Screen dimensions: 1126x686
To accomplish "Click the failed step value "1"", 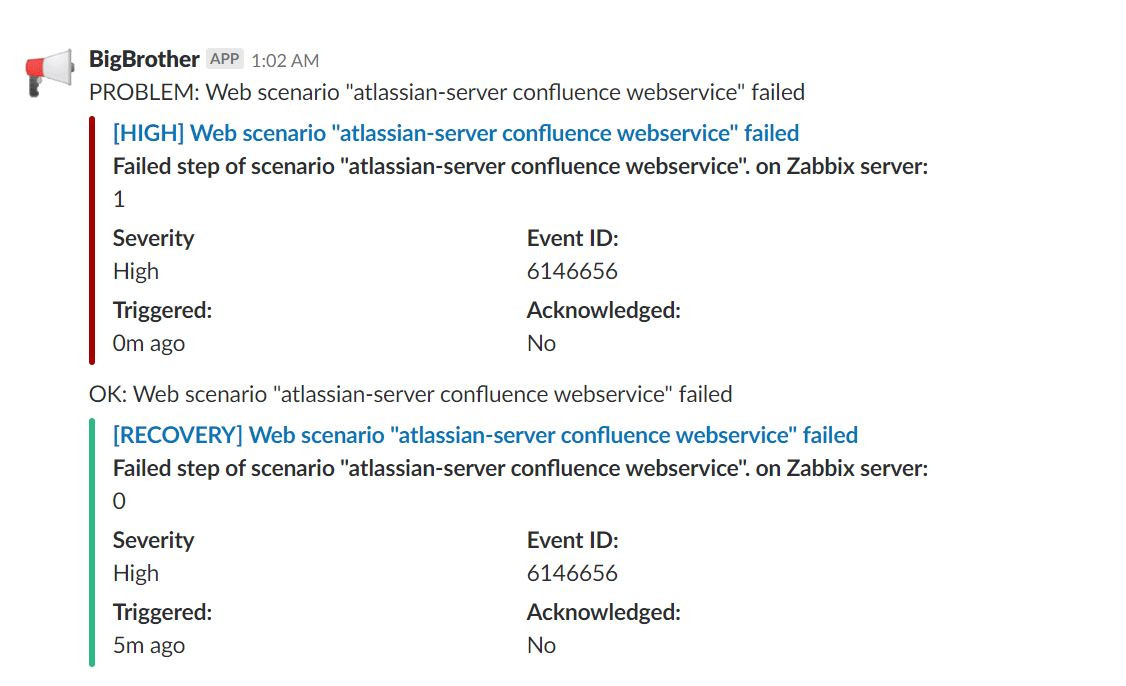I will [119, 199].
